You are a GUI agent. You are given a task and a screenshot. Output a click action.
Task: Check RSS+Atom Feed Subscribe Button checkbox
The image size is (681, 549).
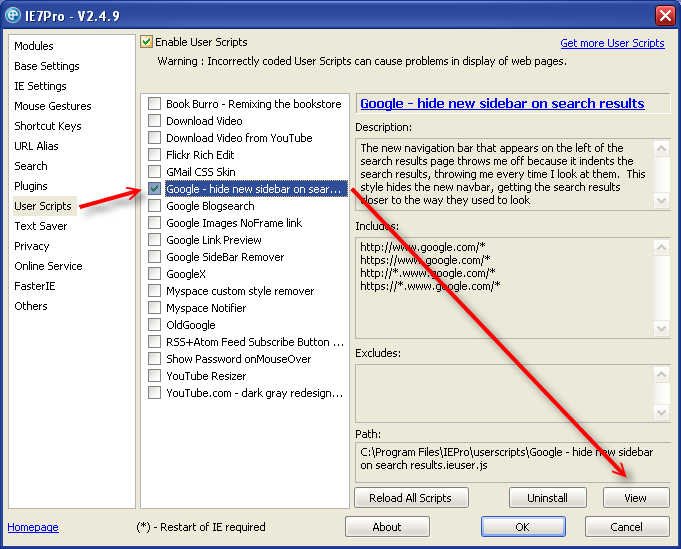pos(154,341)
